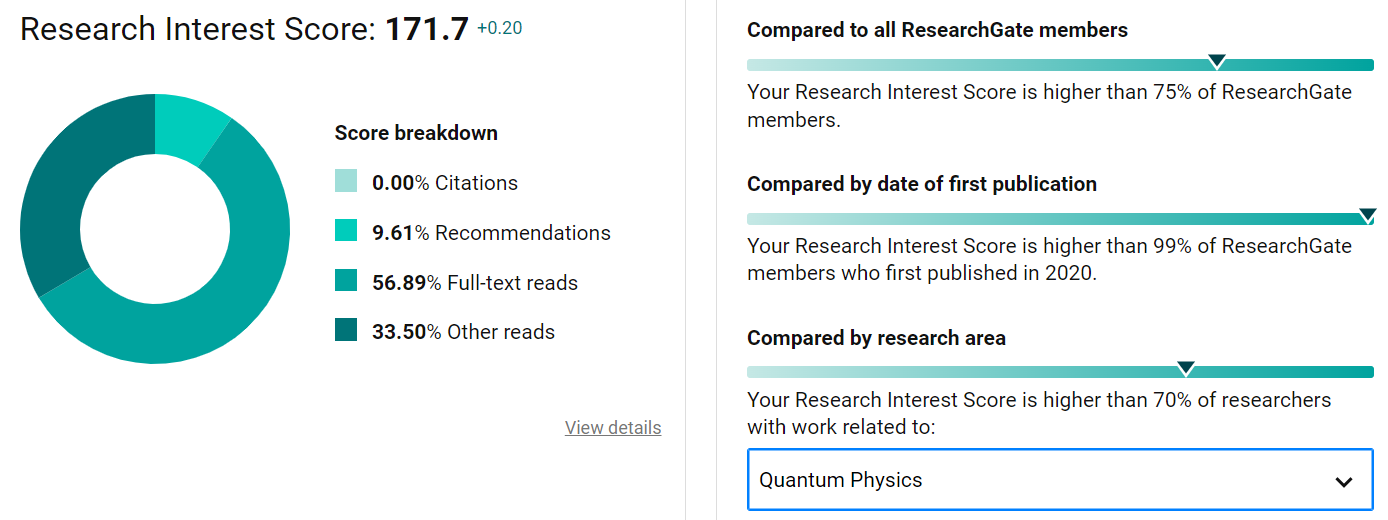
Task: Click the Score breakdown heading
Action: pos(416,133)
